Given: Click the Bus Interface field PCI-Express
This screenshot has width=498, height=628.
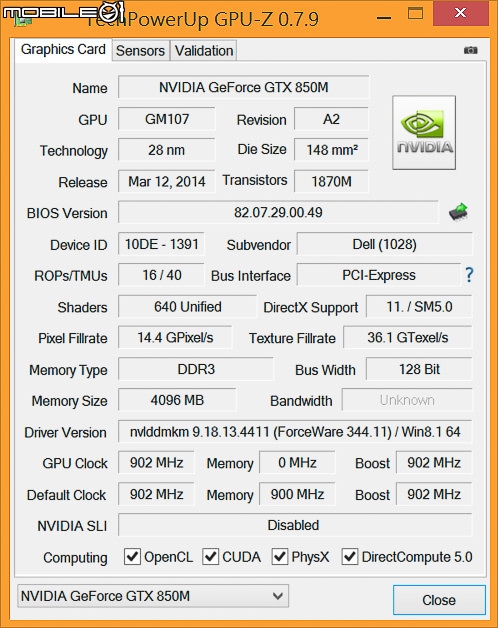Looking at the screenshot, I should click(x=379, y=275).
